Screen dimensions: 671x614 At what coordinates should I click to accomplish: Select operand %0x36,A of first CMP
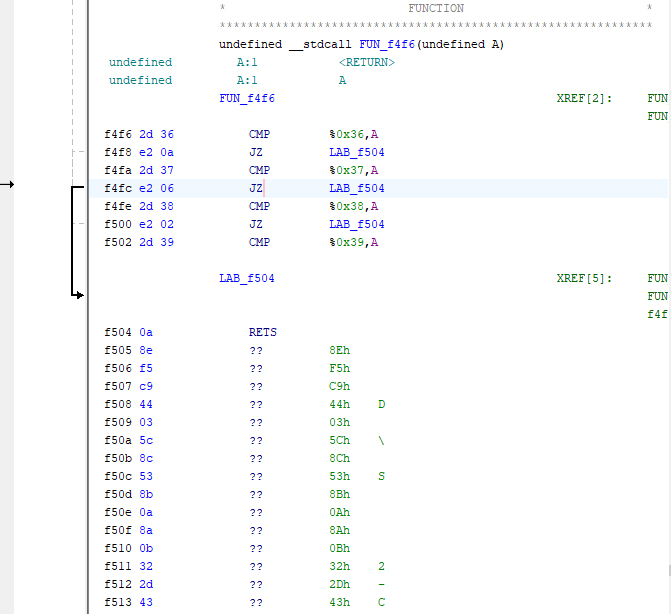(x=353, y=134)
